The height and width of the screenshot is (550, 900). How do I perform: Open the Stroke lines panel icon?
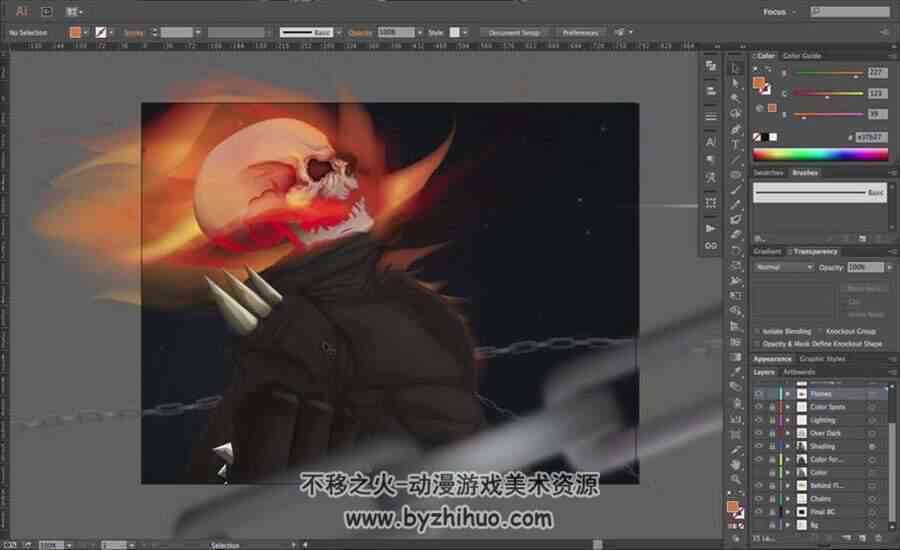(x=711, y=117)
